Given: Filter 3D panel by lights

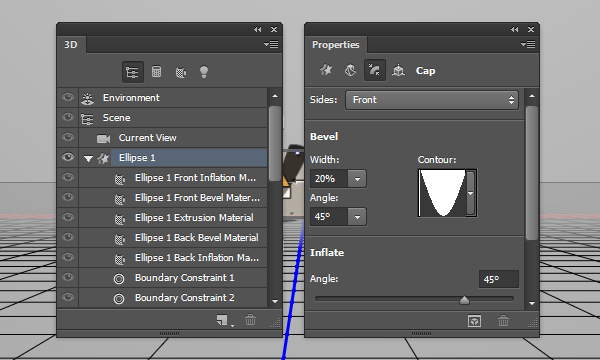Looking at the screenshot, I should [204, 72].
